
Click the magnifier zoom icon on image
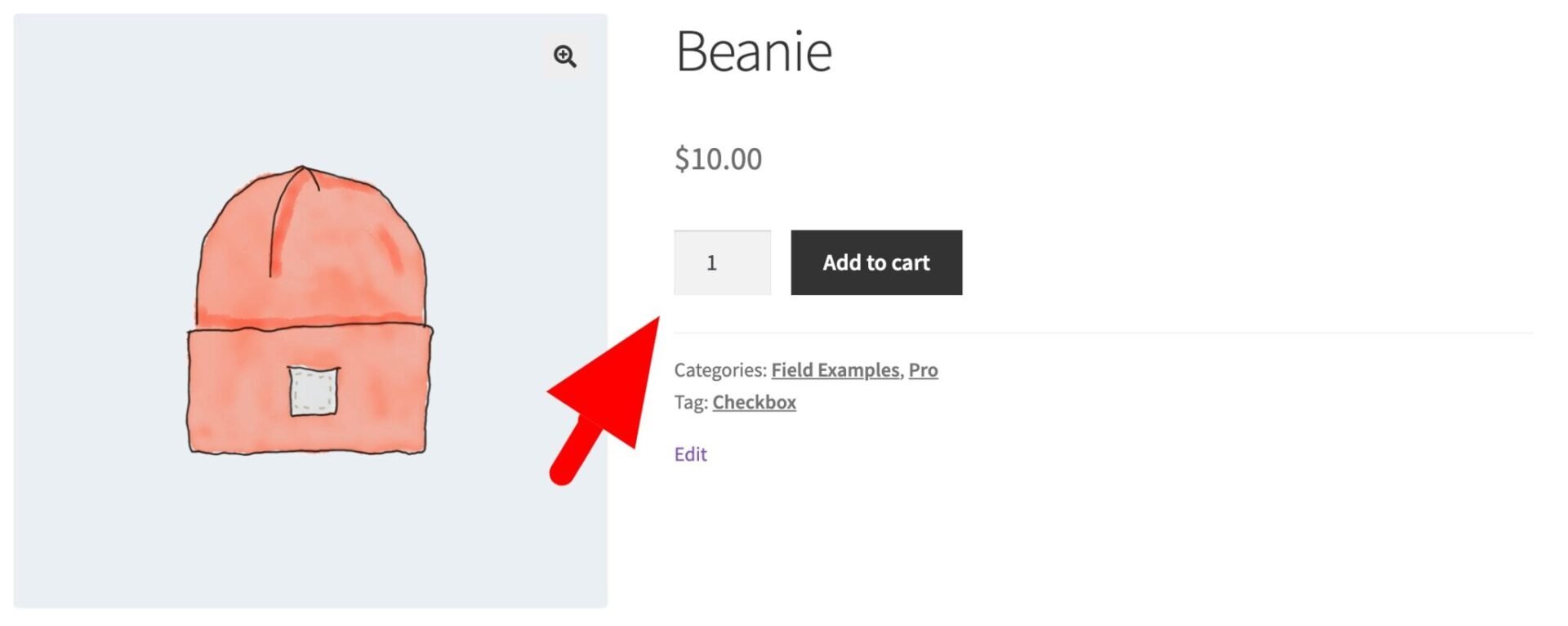(x=564, y=56)
